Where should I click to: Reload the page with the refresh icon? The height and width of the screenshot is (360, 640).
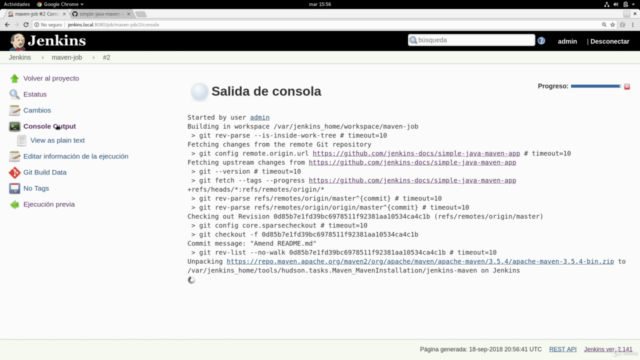[x=26, y=25]
